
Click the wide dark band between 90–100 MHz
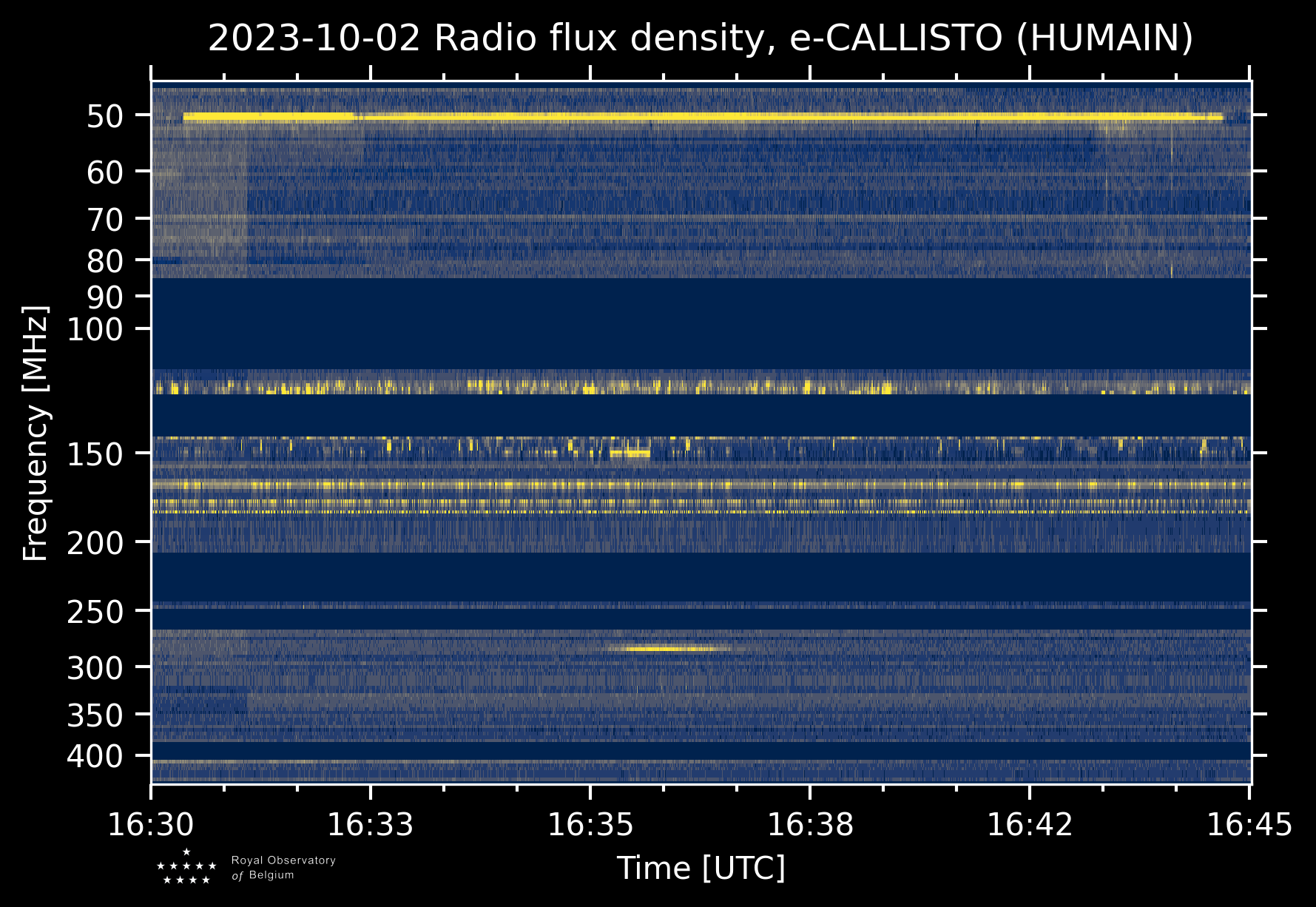[700, 323]
